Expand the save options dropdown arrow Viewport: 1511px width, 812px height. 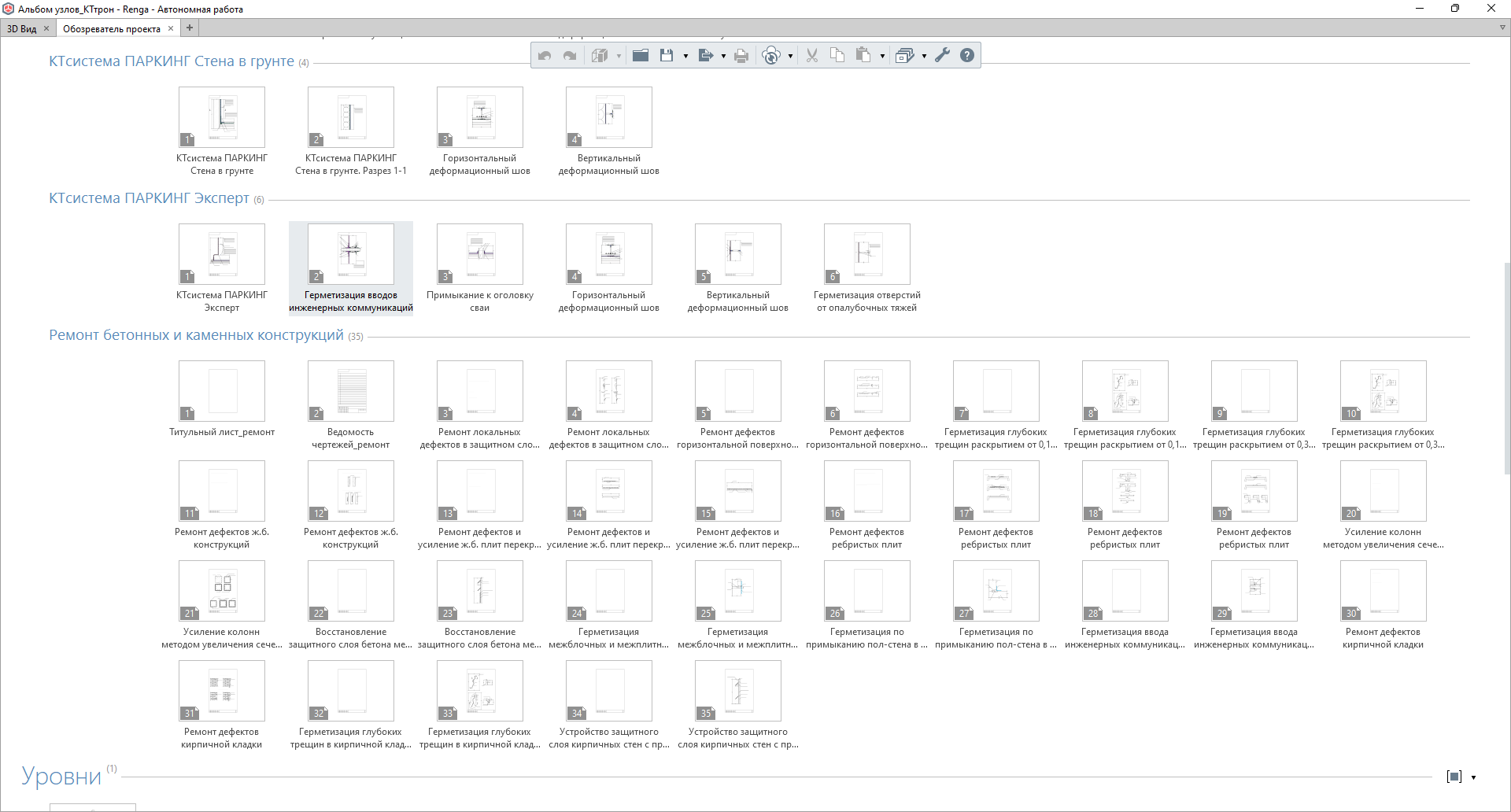tap(685, 56)
